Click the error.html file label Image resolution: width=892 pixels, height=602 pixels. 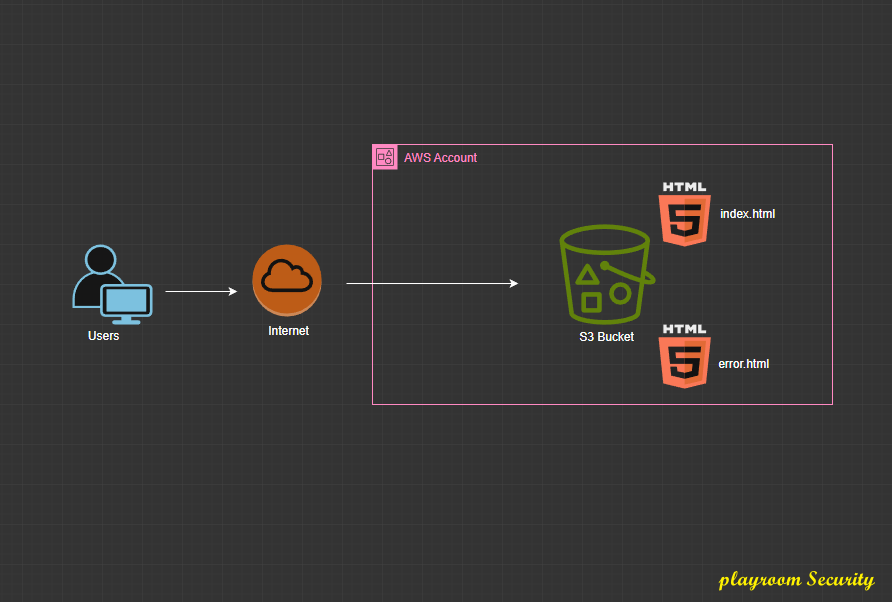(743, 364)
